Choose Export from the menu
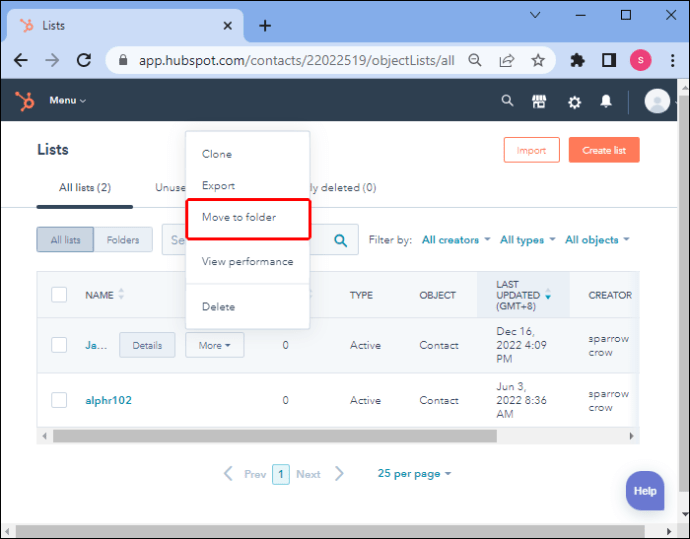Image resolution: width=690 pixels, height=539 pixels. (218, 186)
